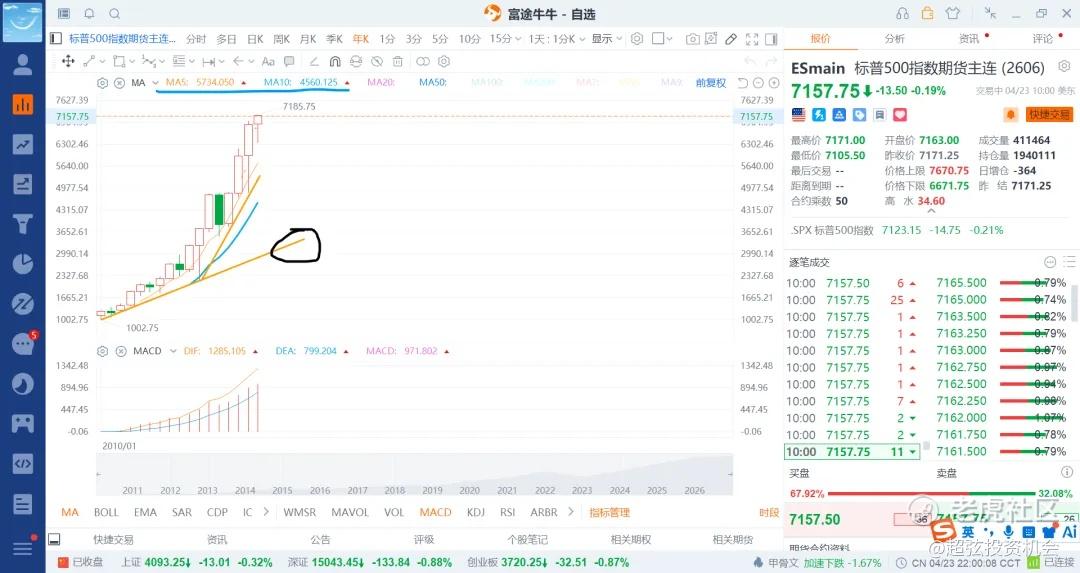Toggle the bottom panel collapse icon

pos(54,539)
